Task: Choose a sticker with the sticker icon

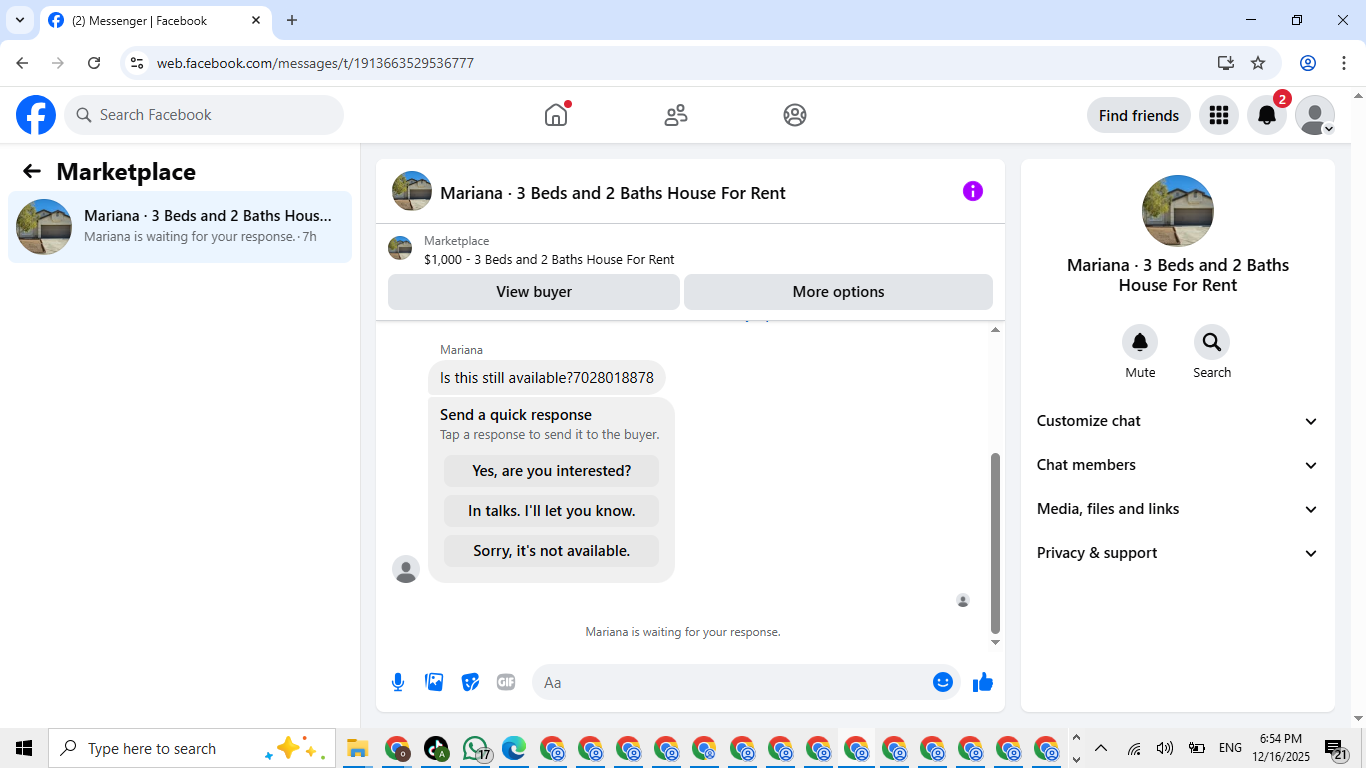Action: click(x=470, y=682)
